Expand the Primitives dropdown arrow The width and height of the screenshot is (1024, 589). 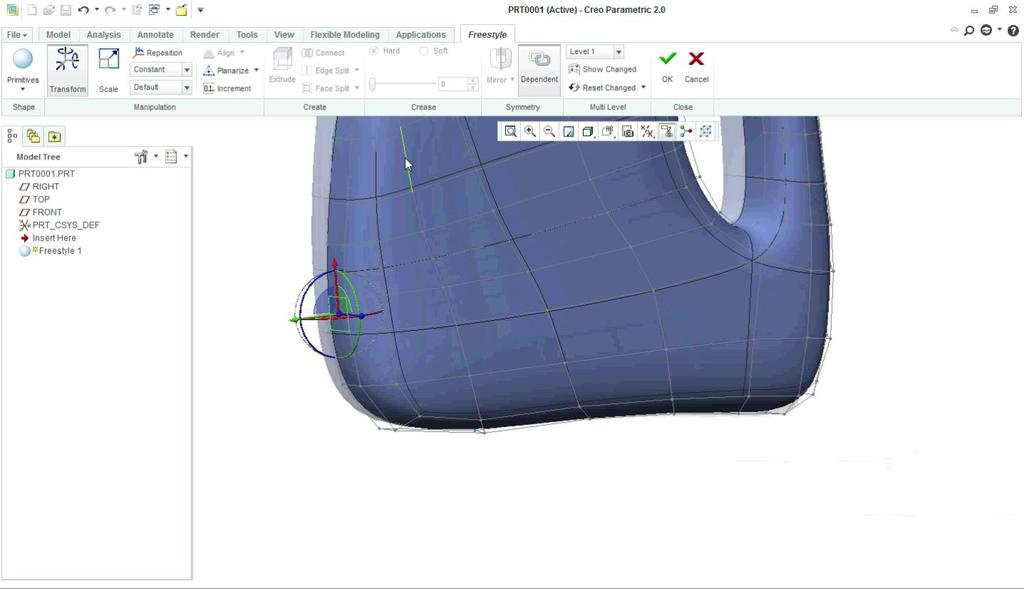tap(23, 89)
